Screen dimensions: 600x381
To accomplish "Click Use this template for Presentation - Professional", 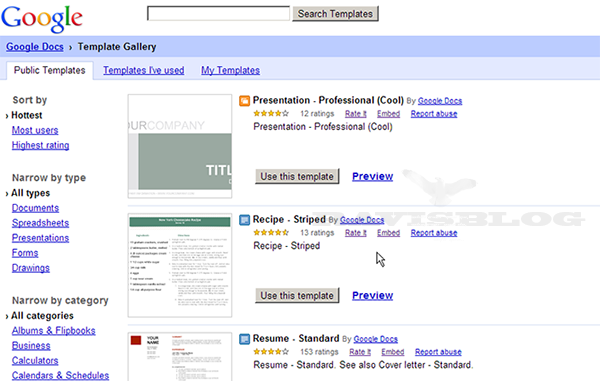I will (297, 176).
